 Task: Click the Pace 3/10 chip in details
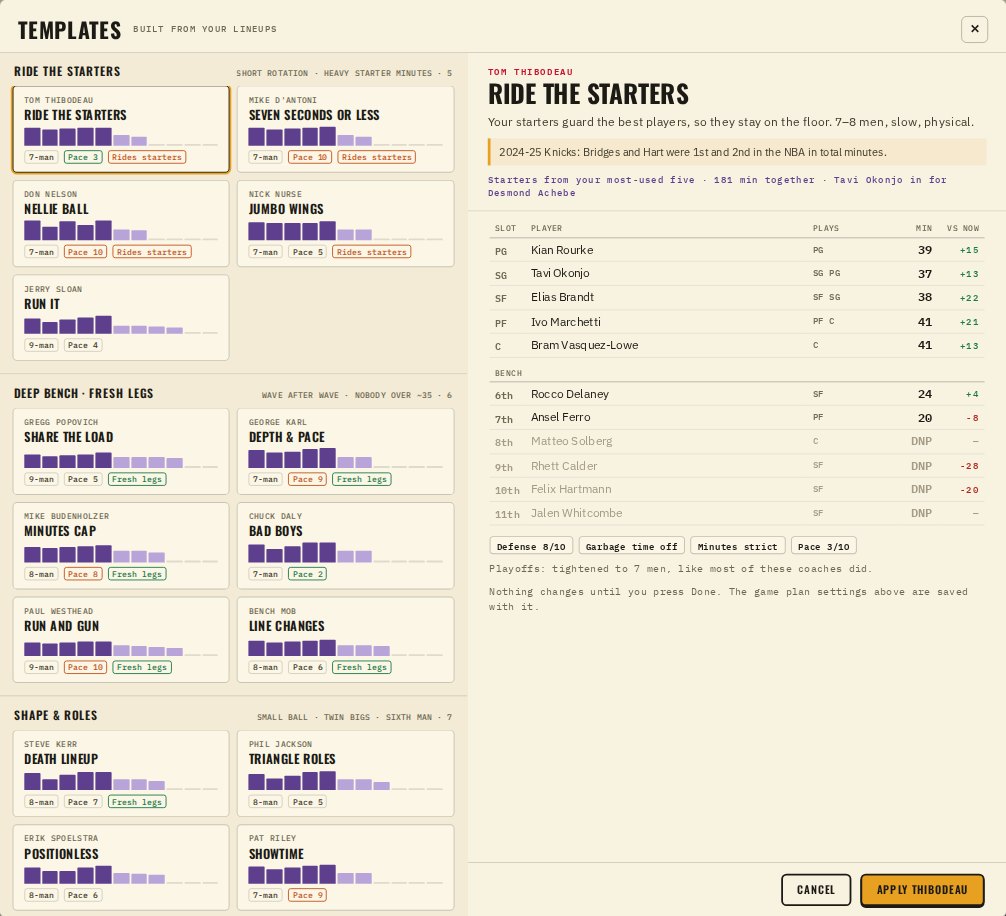[823, 546]
